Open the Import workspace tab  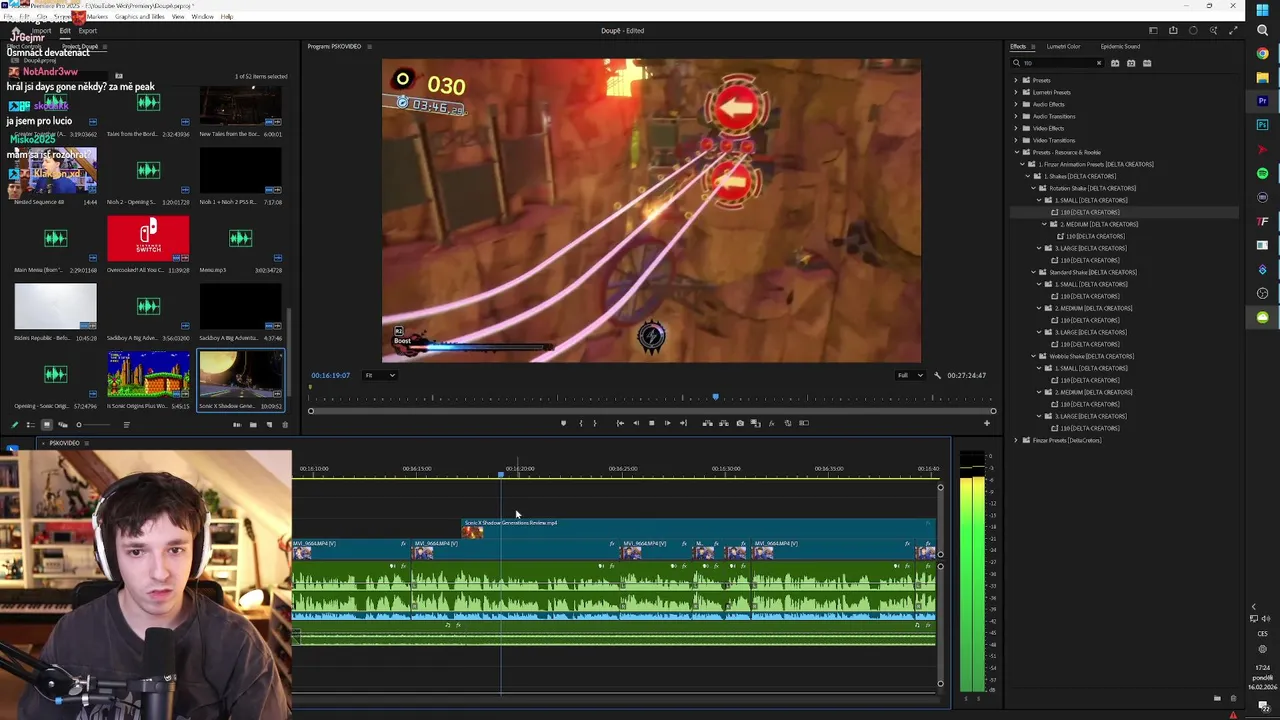click(x=41, y=31)
